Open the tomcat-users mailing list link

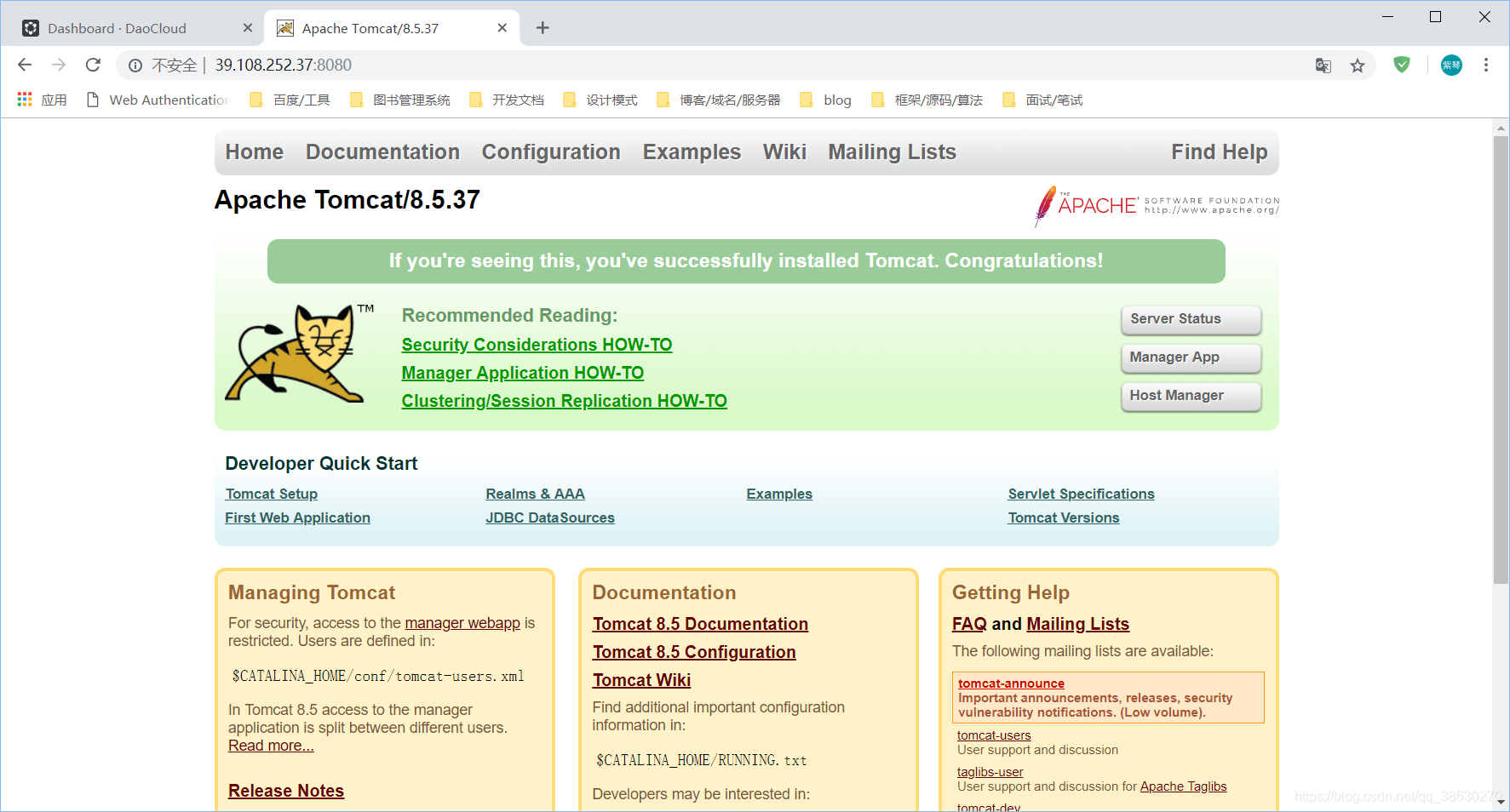994,735
